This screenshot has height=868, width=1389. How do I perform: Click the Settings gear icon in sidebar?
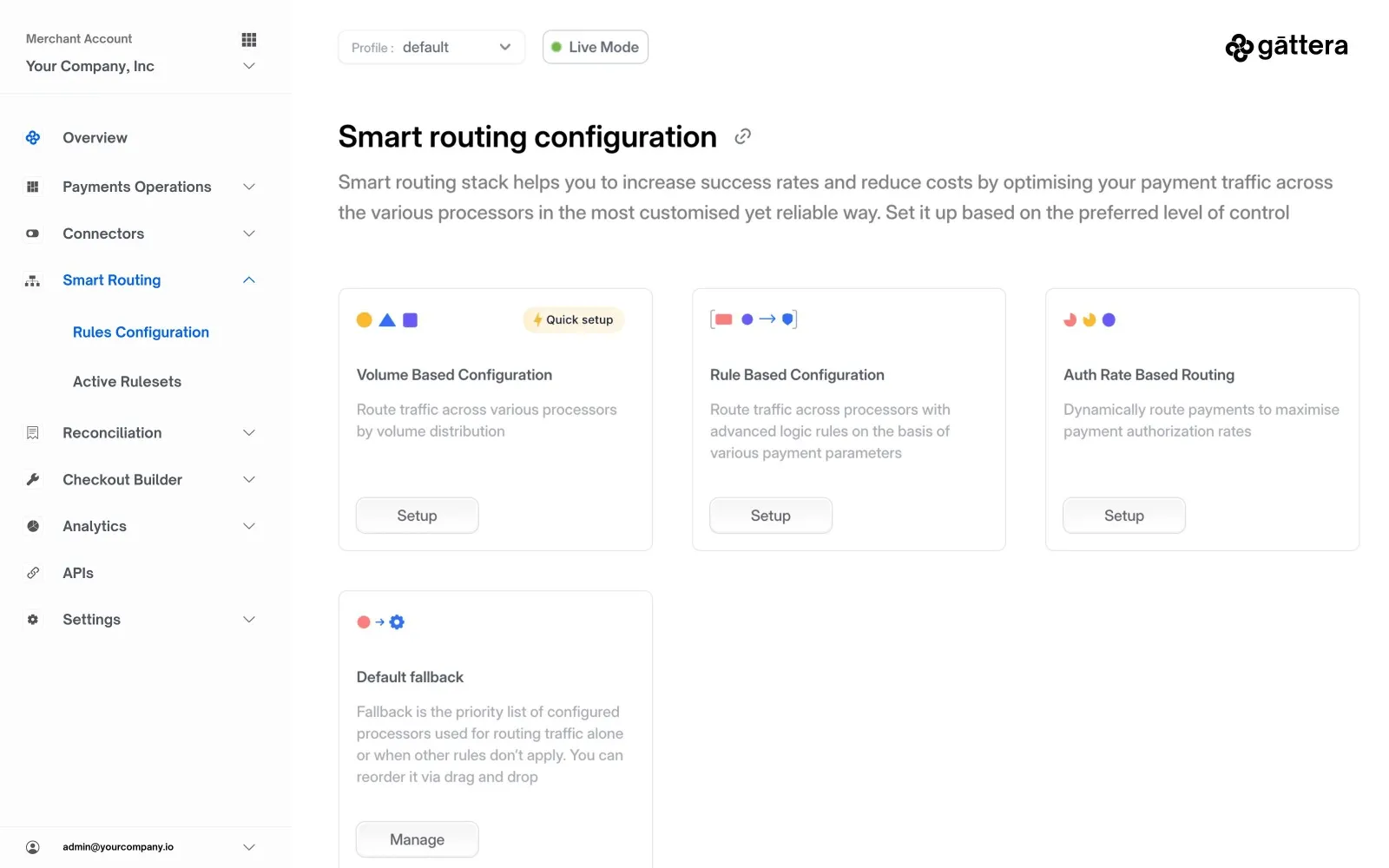click(33, 620)
